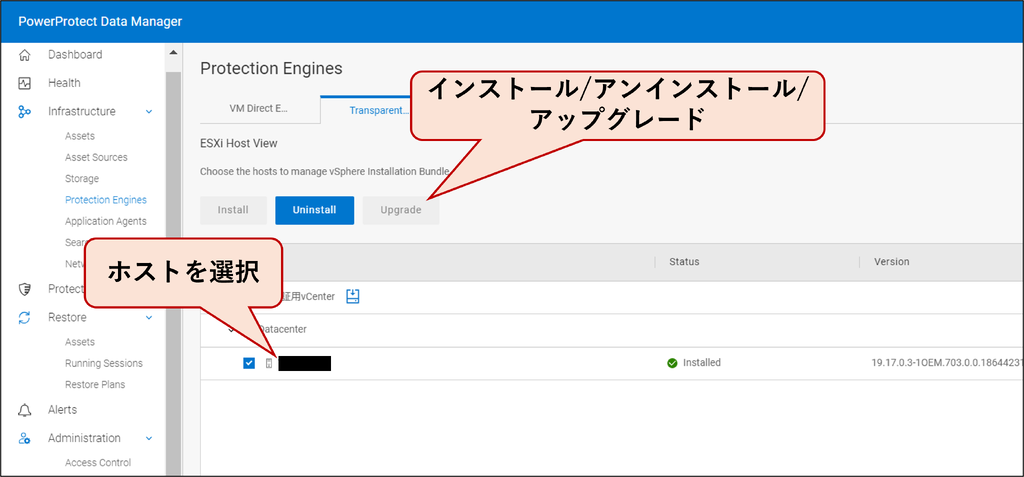Click the Administration user-gear icon
Viewport: 1024px width, 477px height.
tap(24, 438)
